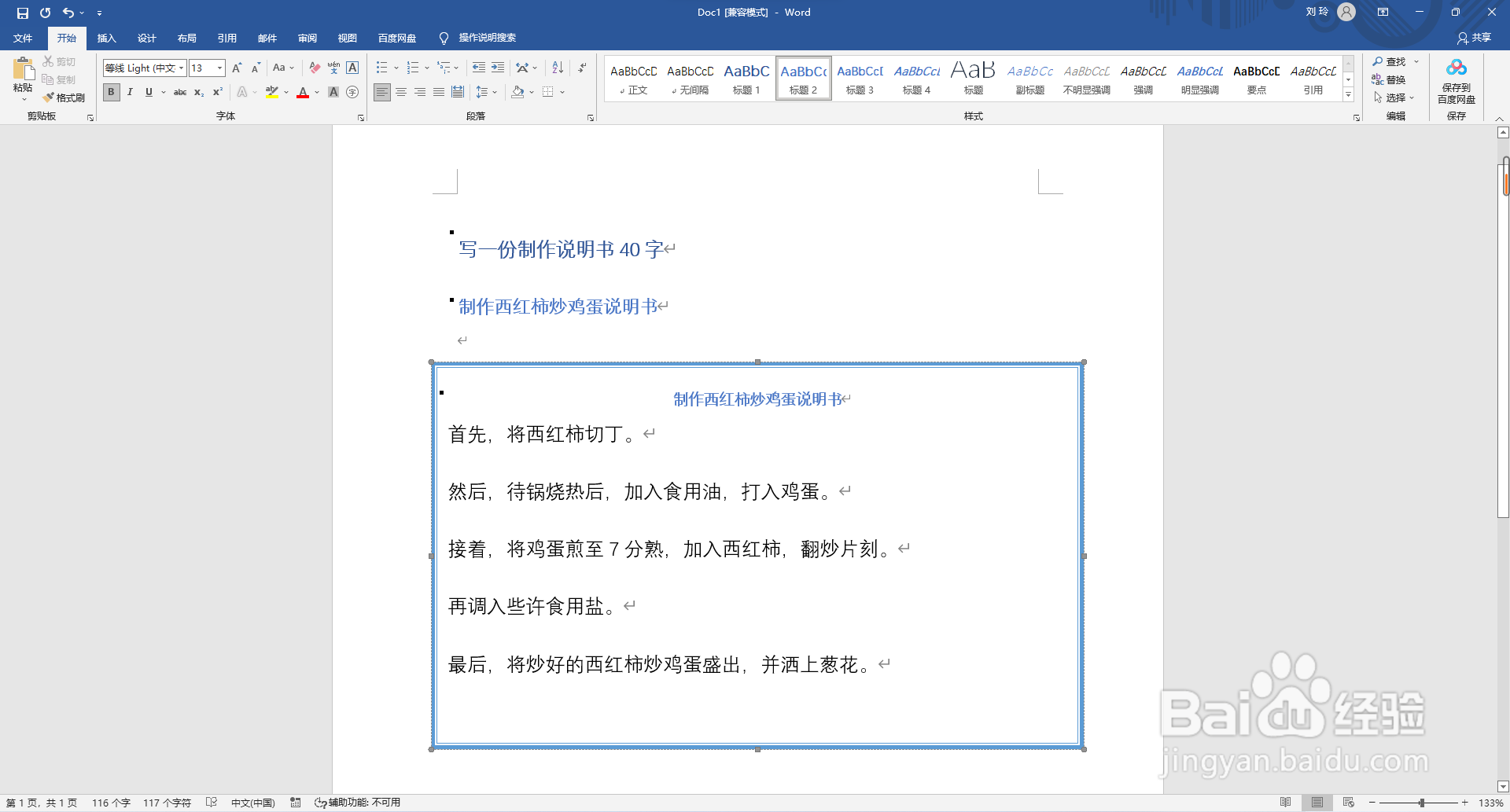Viewport: 1510px width, 812px height.
Task: Open the user account avatar for 刘玲
Action: (x=1346, y=12)
